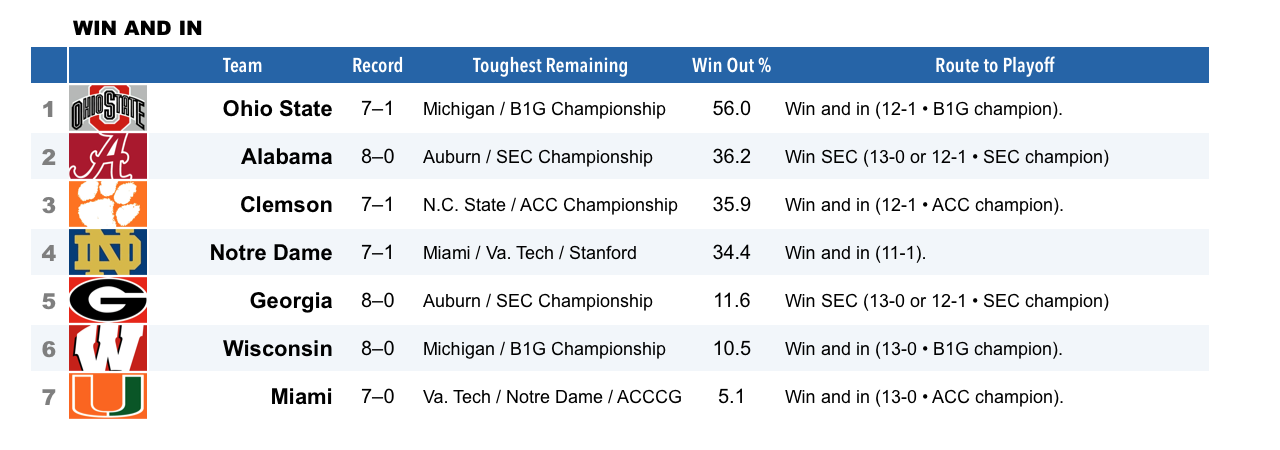Image resolution: width=1280 pixels, height=450 pixels.
Task: Select the Georgia G logo
Action: pos(108,300)
